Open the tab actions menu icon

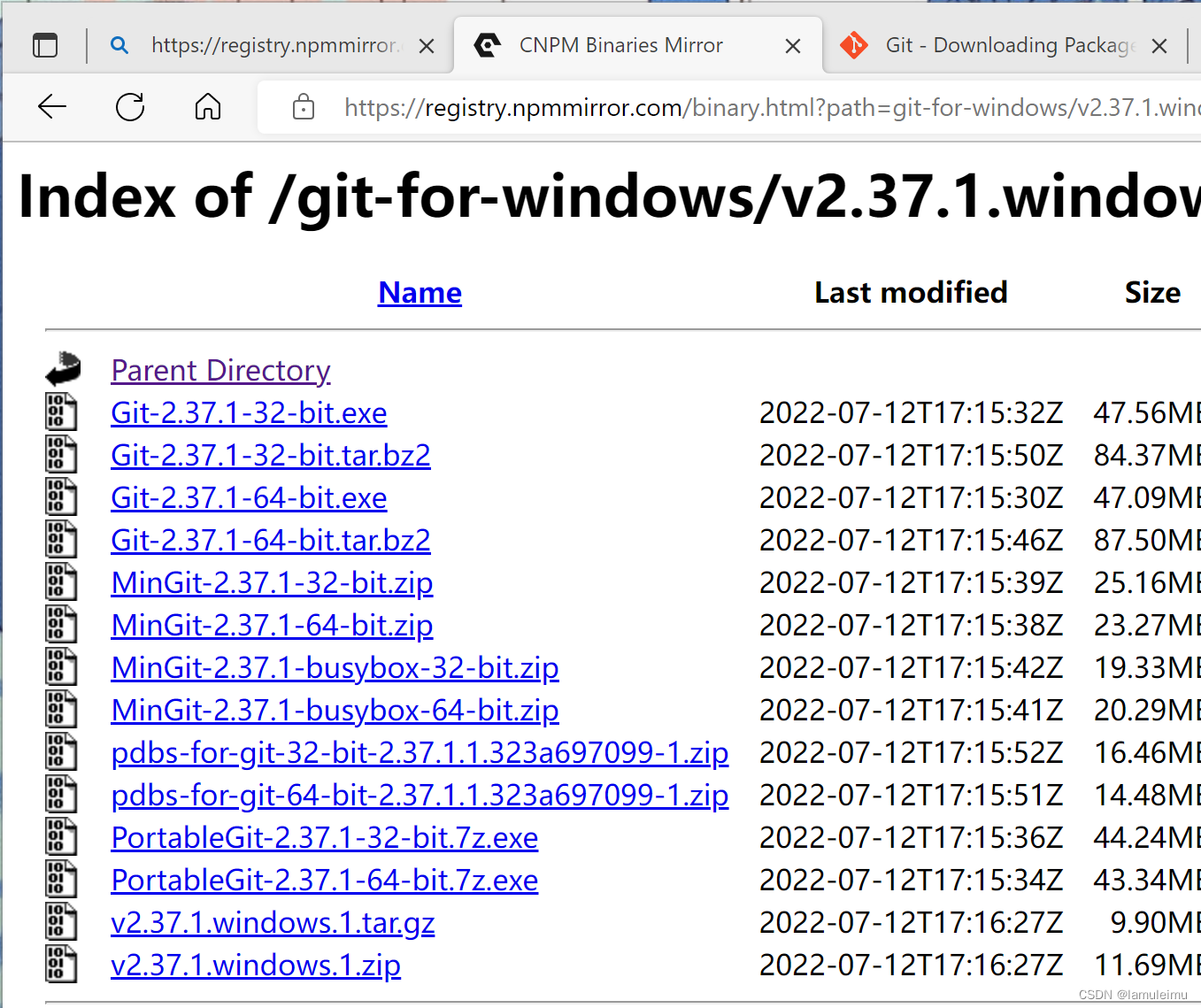coord(45,45)
